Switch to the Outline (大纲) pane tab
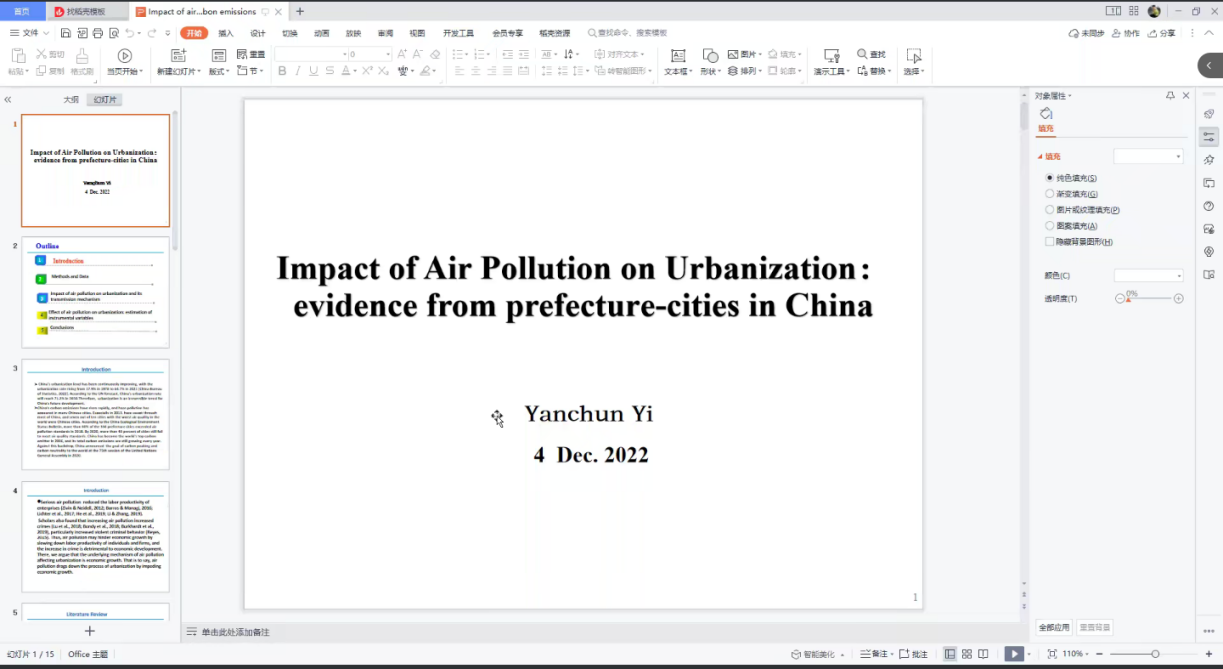The height and width of the screenshot is (669, 1223). 71,100
